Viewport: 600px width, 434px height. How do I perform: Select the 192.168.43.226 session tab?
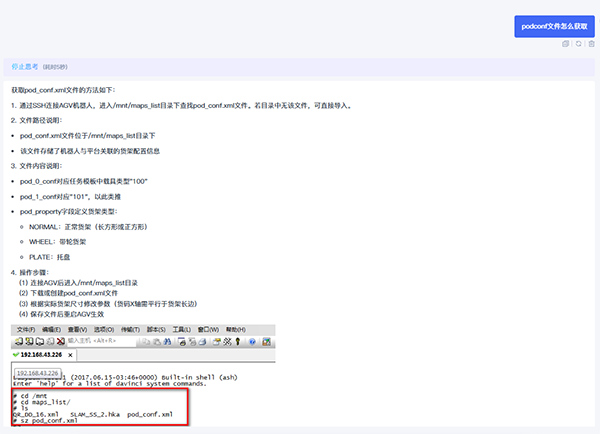[x=47, y=355]
